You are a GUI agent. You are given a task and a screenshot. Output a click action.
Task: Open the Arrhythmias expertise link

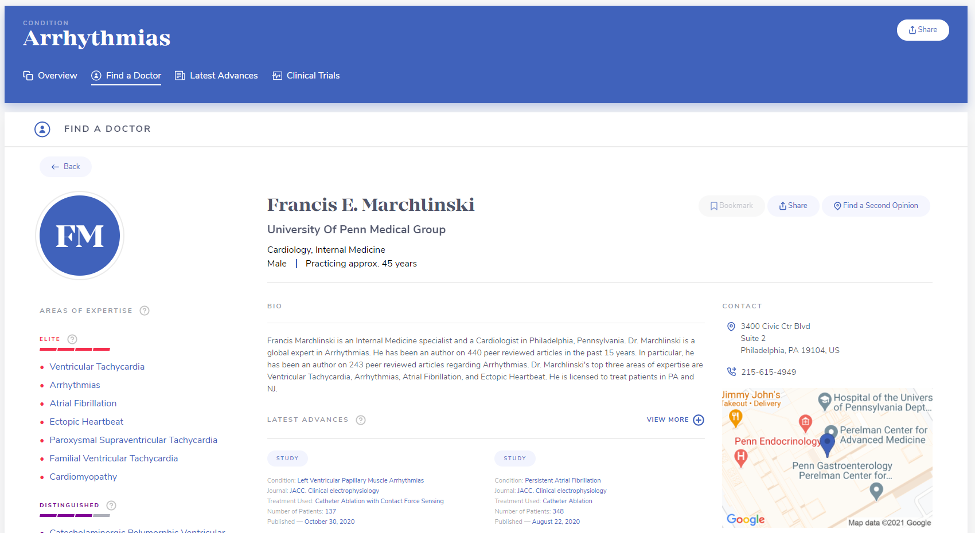tap(75, 385)
